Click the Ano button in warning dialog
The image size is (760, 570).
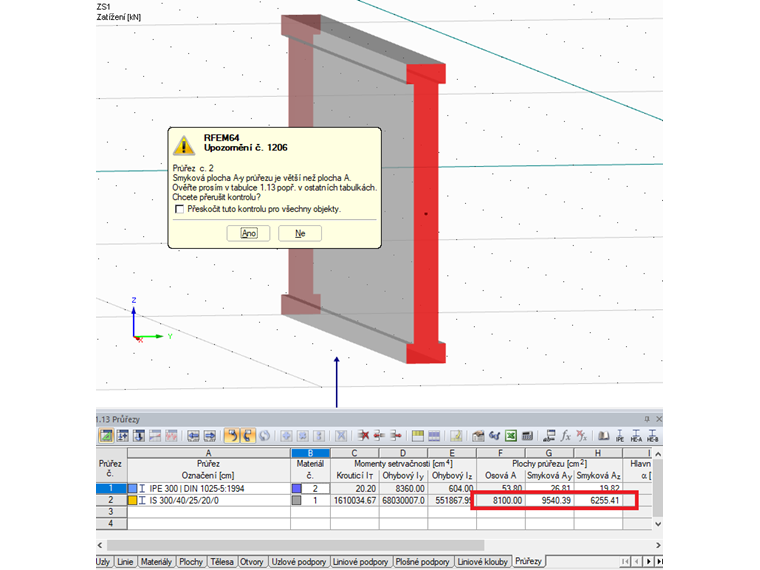(x=249, y=233)
